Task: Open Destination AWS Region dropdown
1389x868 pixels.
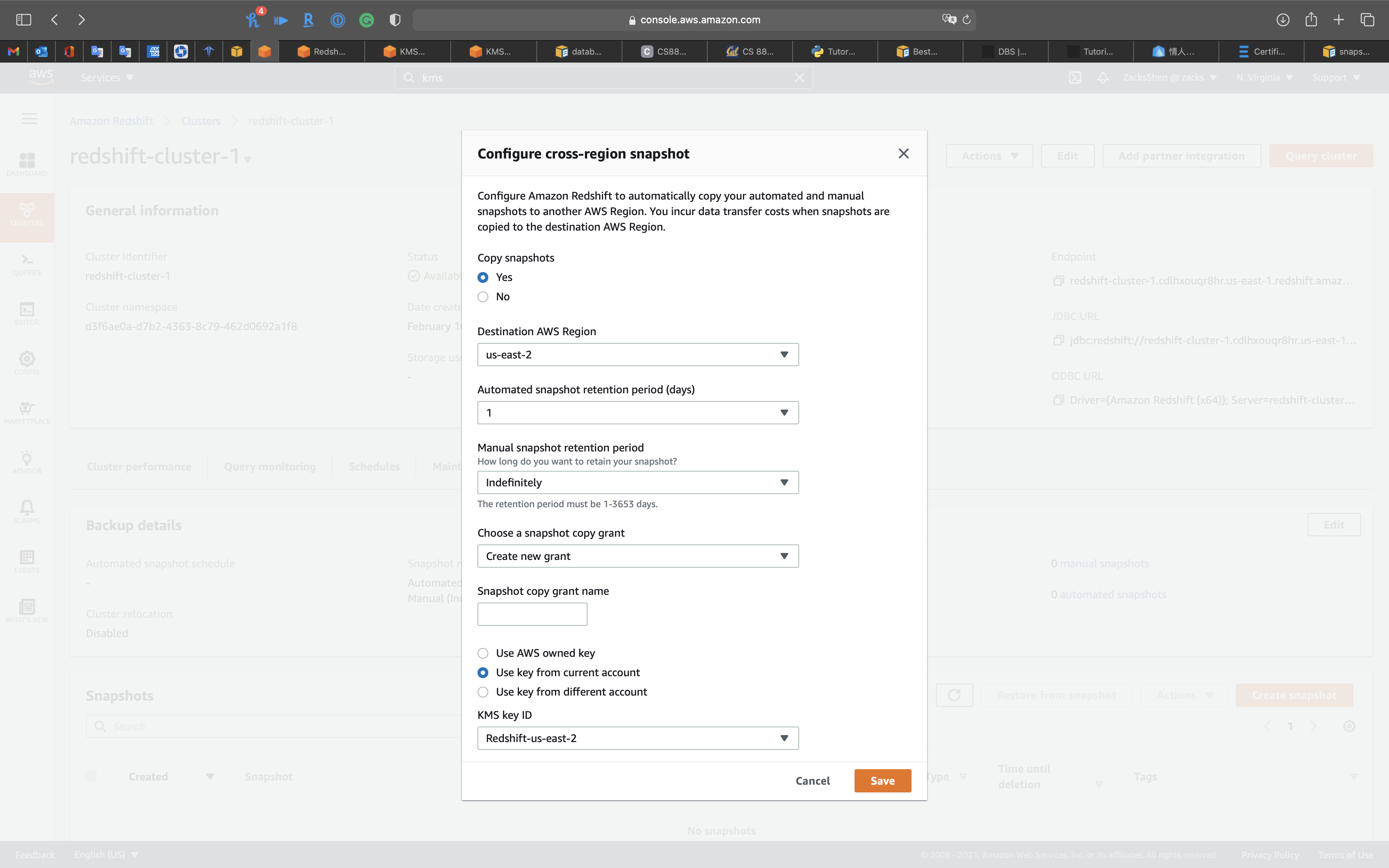Action: pos(638,355)
